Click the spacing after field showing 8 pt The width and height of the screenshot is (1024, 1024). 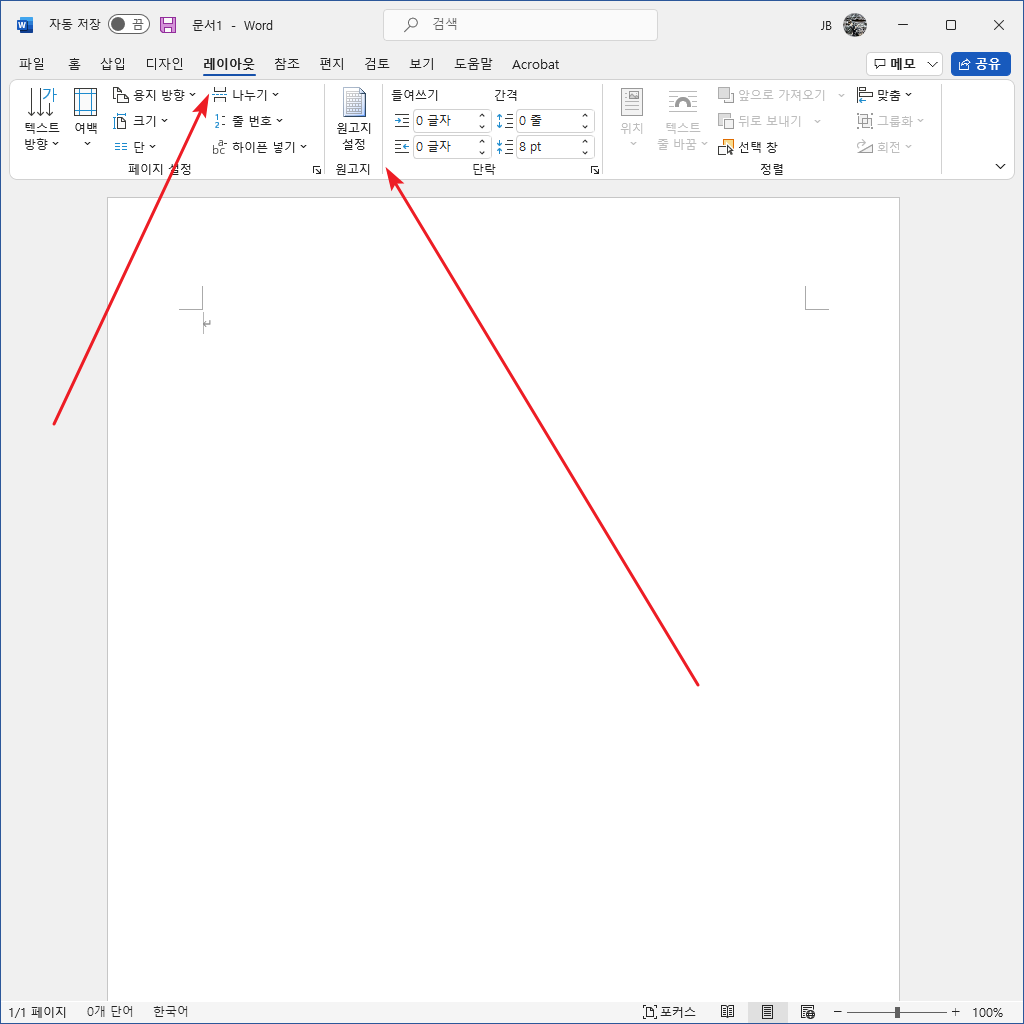[x=547, y=147]
